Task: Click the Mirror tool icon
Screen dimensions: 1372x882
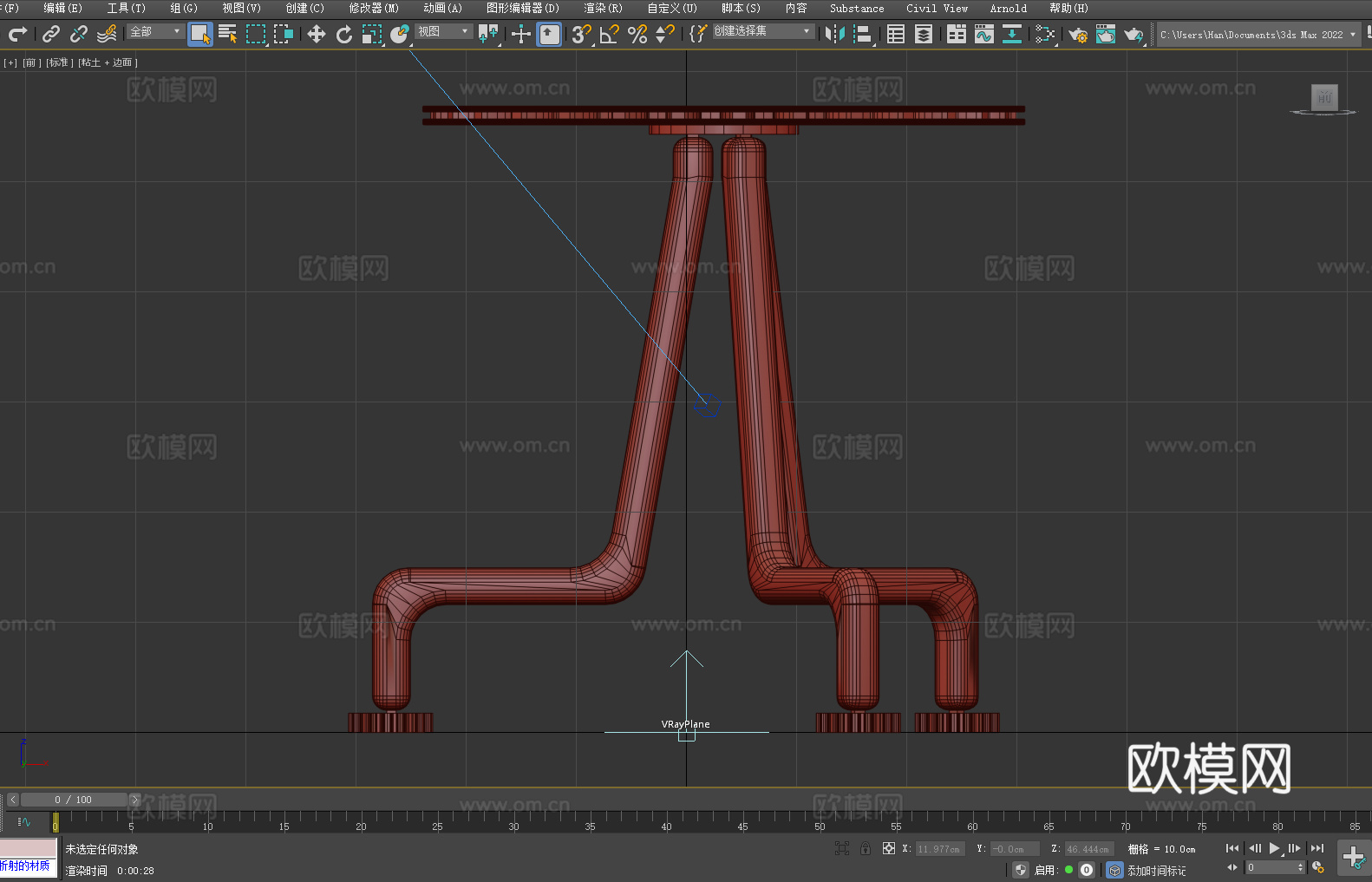Action: pos(834,34)
